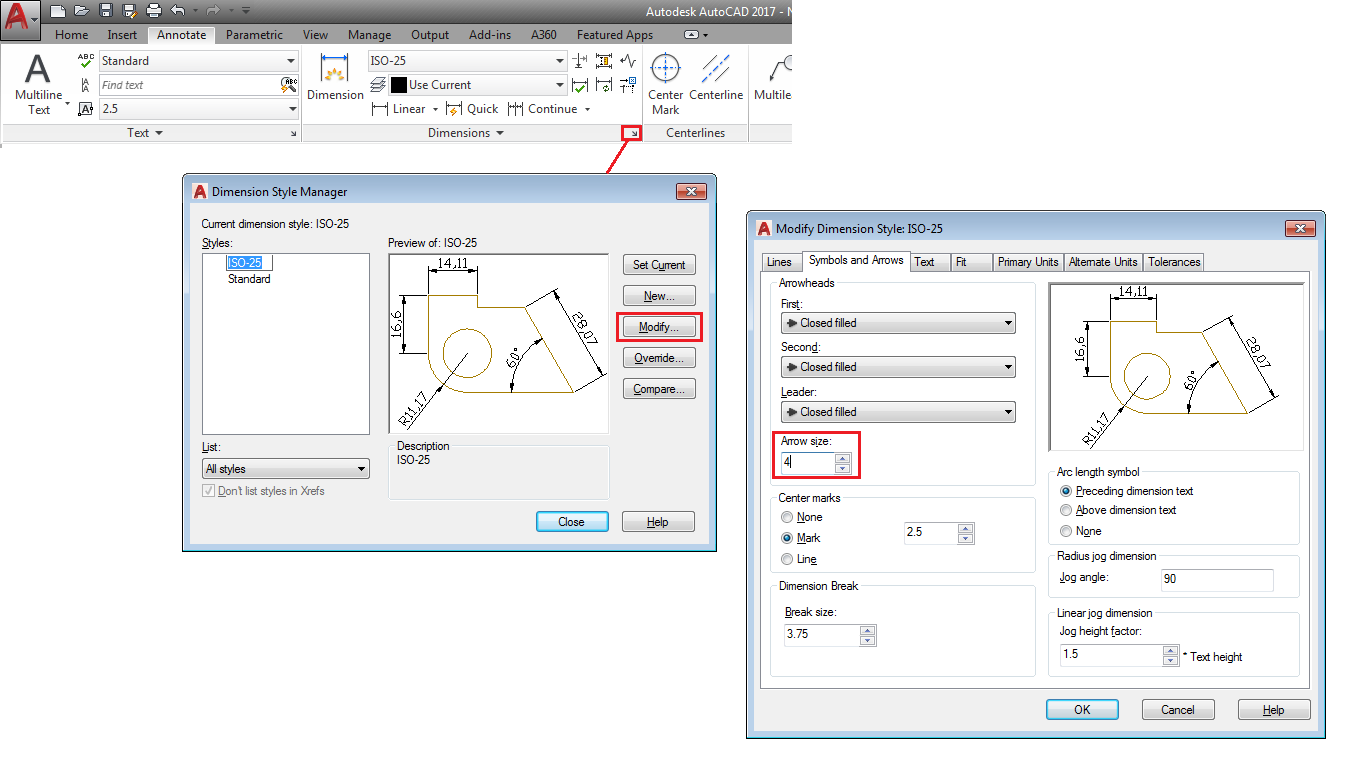Select the Center Mark tool
This screenshot has width=1356, height=764.
[665, 83]
